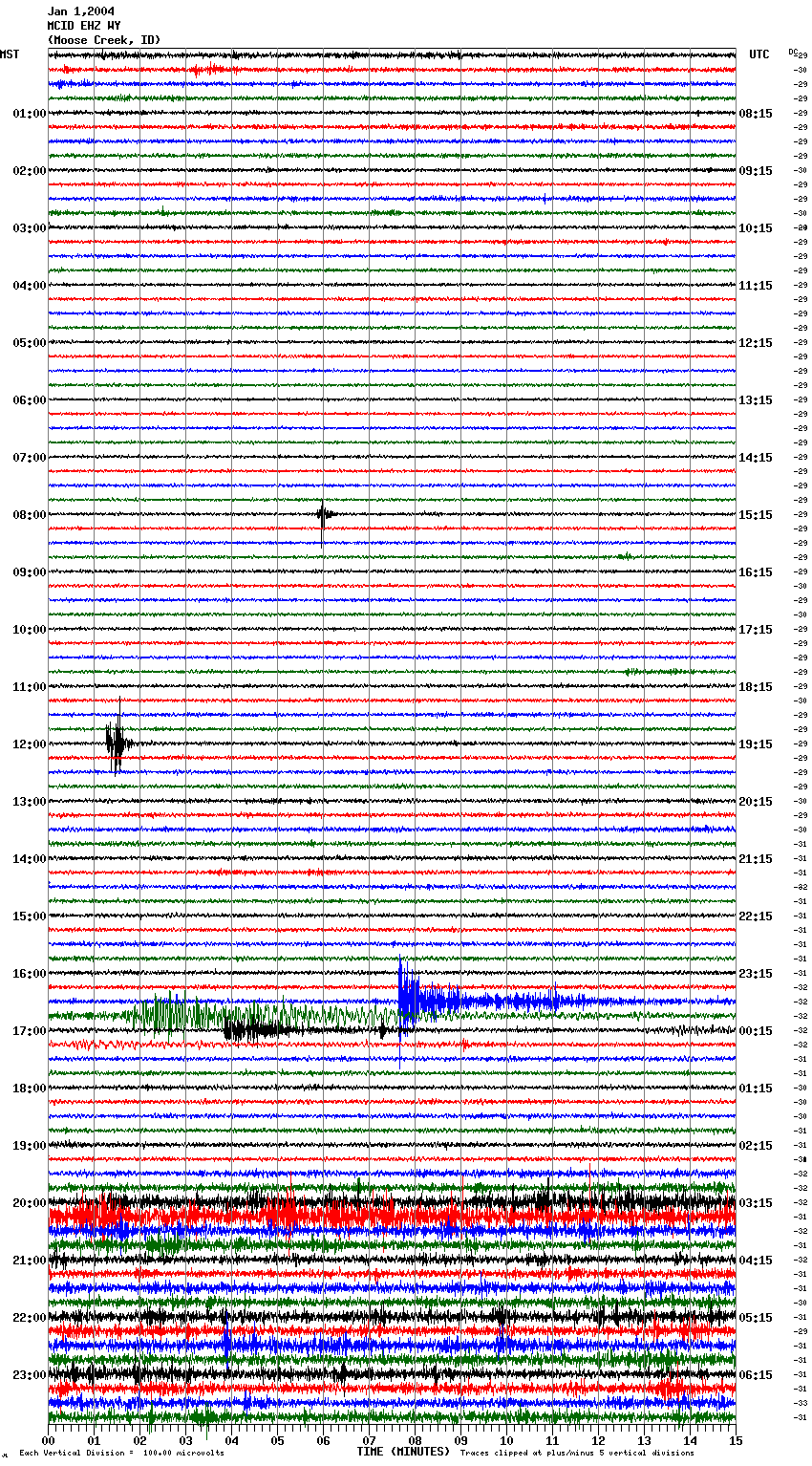Click the '22:00' MST time label
This screenshot has width=812, height=1466.
[x=30, y=1318]
